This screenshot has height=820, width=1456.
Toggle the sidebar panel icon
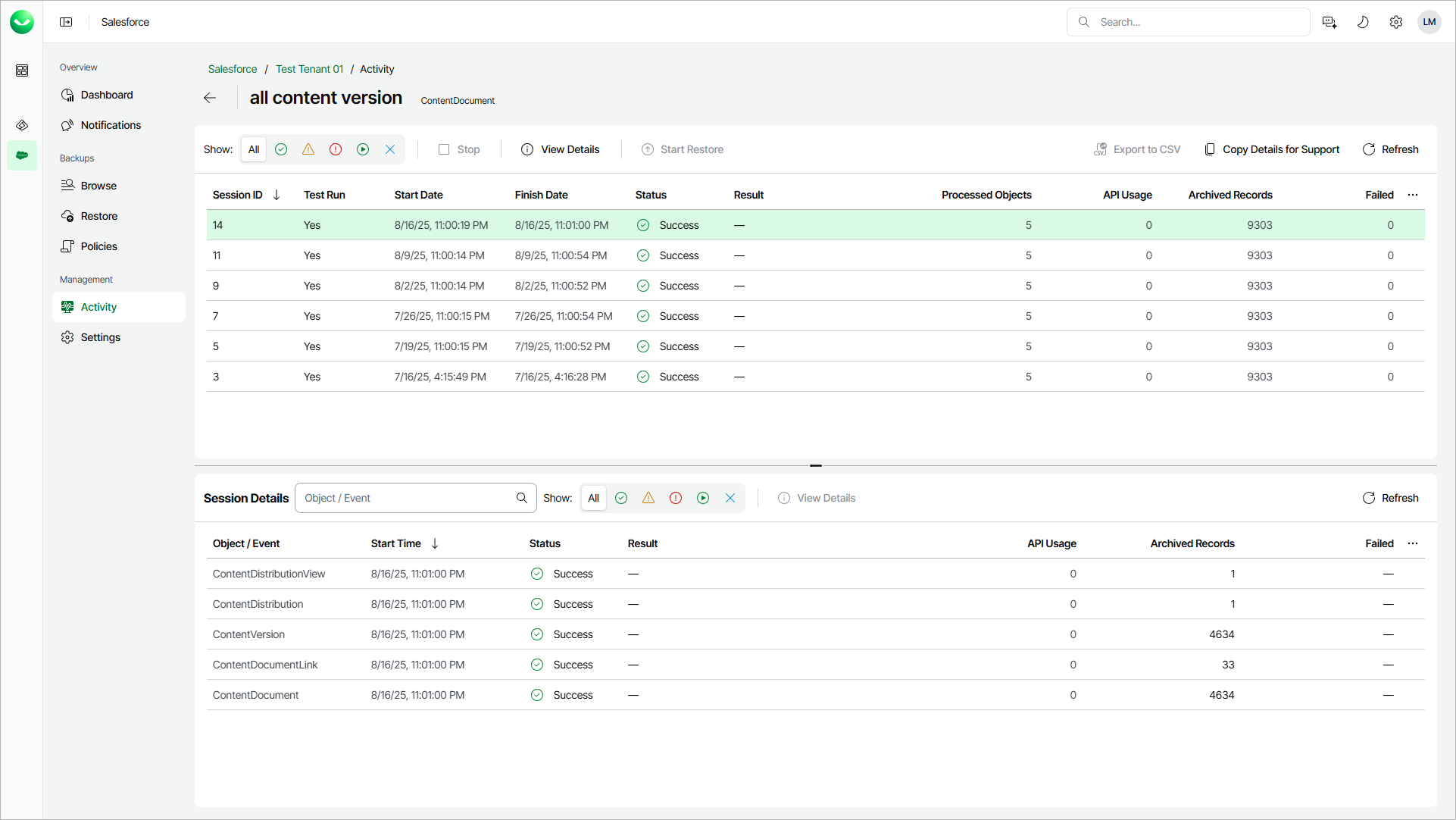(x=66, y=22)
